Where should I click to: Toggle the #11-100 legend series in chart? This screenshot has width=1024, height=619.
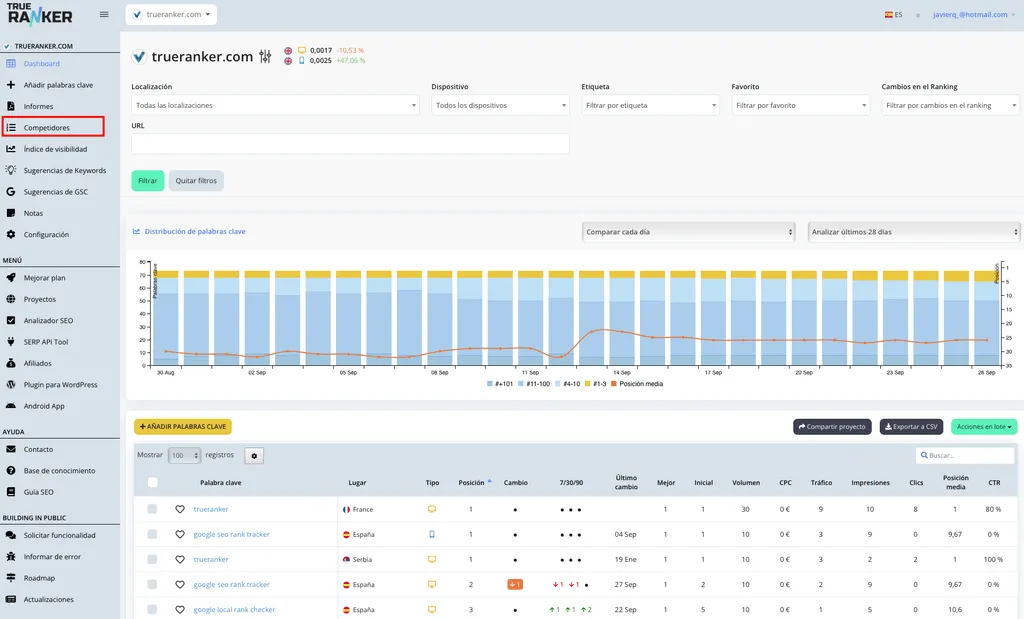pos(534,384)
